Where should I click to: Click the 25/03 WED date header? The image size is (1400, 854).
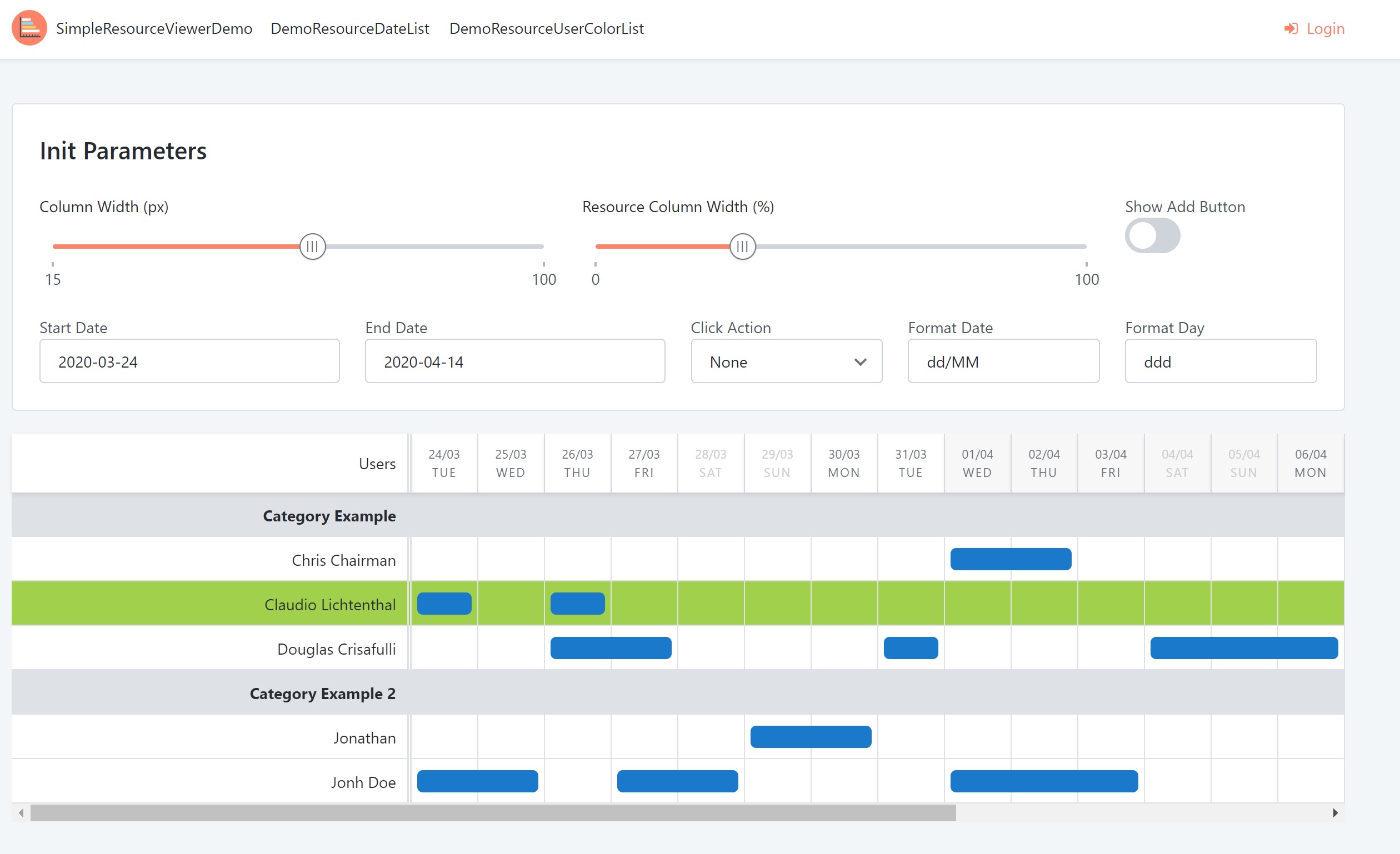tap(511, 463)
